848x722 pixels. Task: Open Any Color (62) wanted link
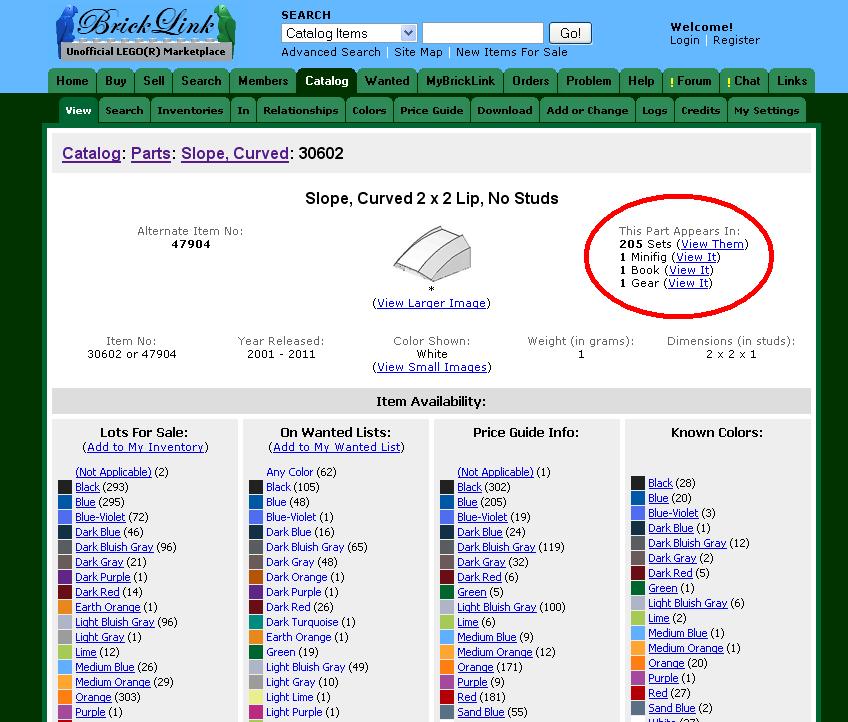tap(289, 472)
